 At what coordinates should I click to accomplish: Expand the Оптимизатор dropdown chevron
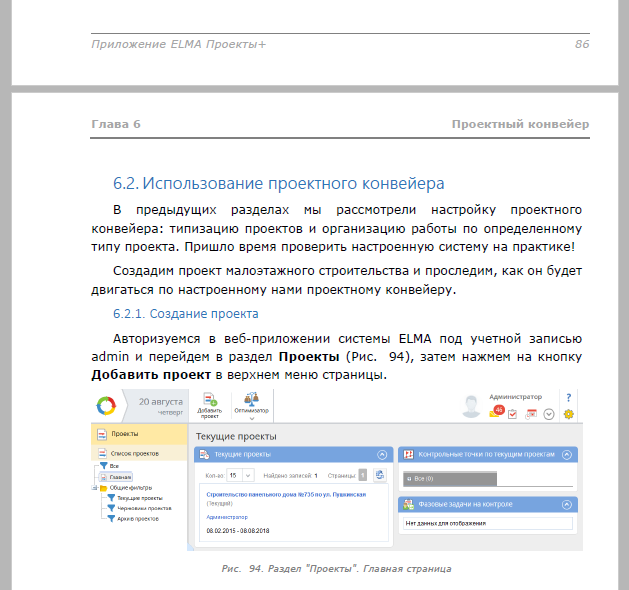click(x=252, y=418)
